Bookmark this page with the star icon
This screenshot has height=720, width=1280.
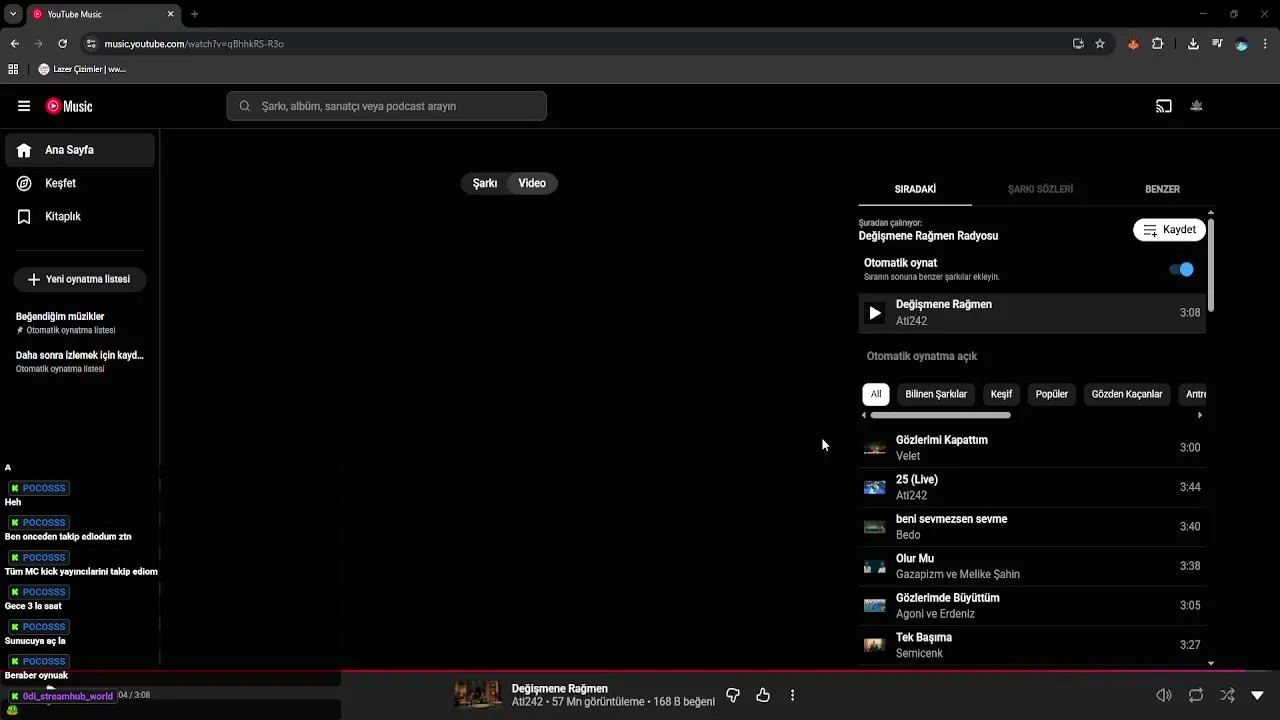pos(1100,44)
